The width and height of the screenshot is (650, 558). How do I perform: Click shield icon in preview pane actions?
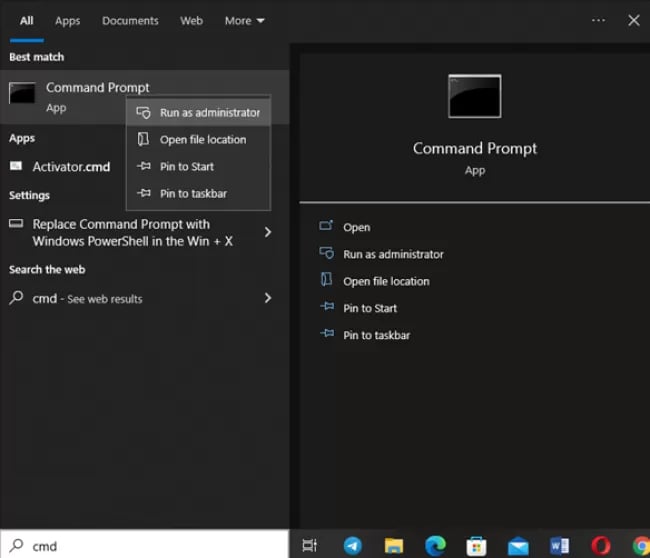point(326,252)
